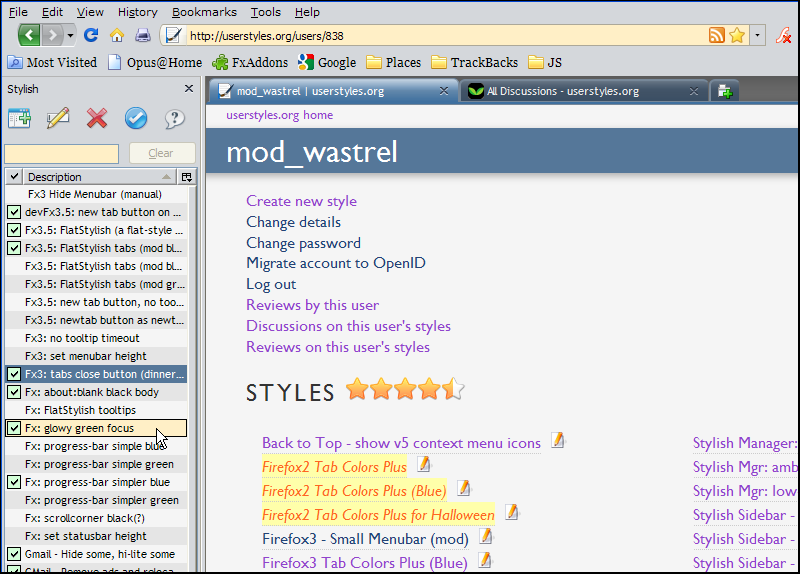
Task: Click the blue checkmark enable icon in Stylish
Action: (136, 118)
